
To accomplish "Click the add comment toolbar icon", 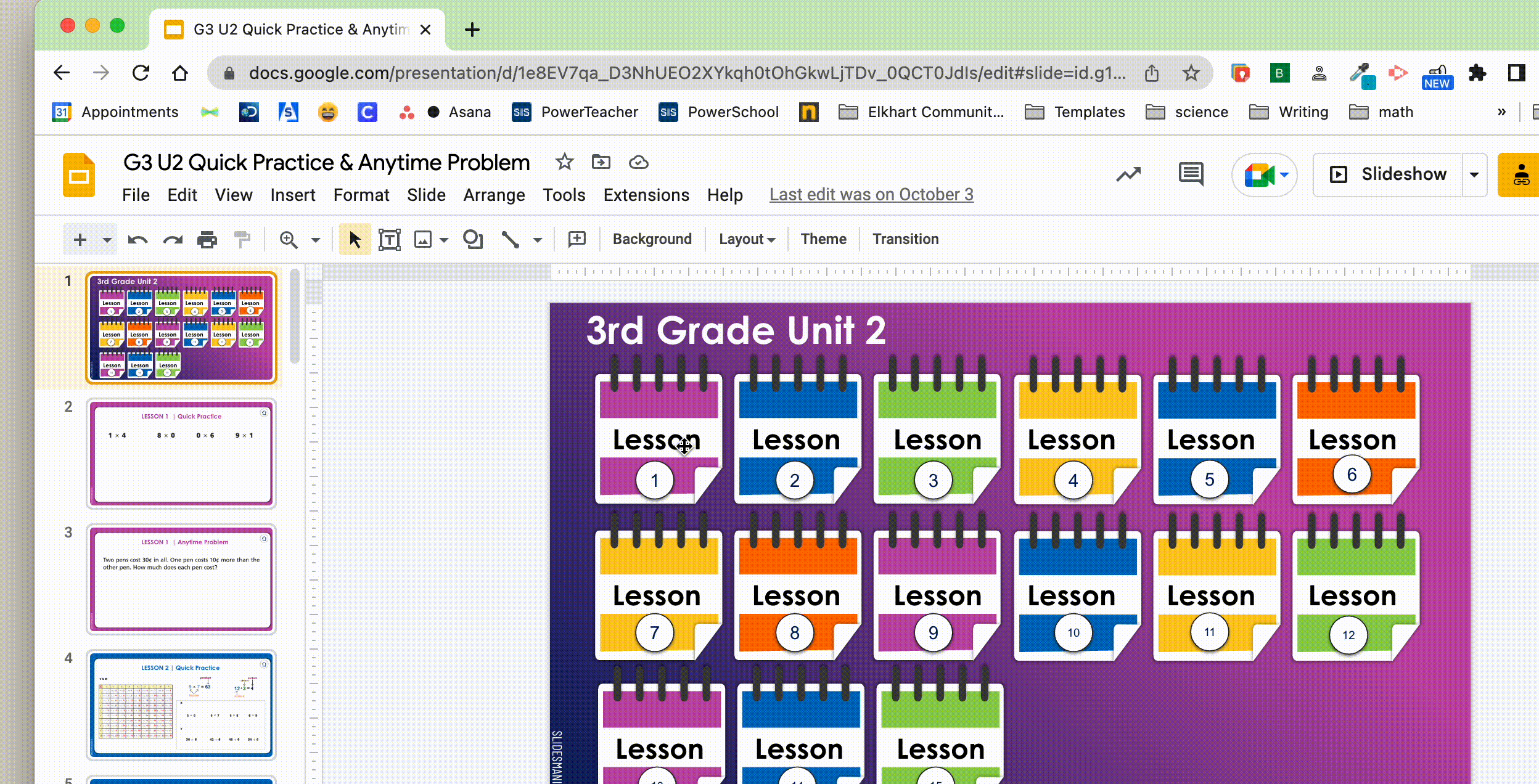I will pyautogui.click(x=577, y=239).
